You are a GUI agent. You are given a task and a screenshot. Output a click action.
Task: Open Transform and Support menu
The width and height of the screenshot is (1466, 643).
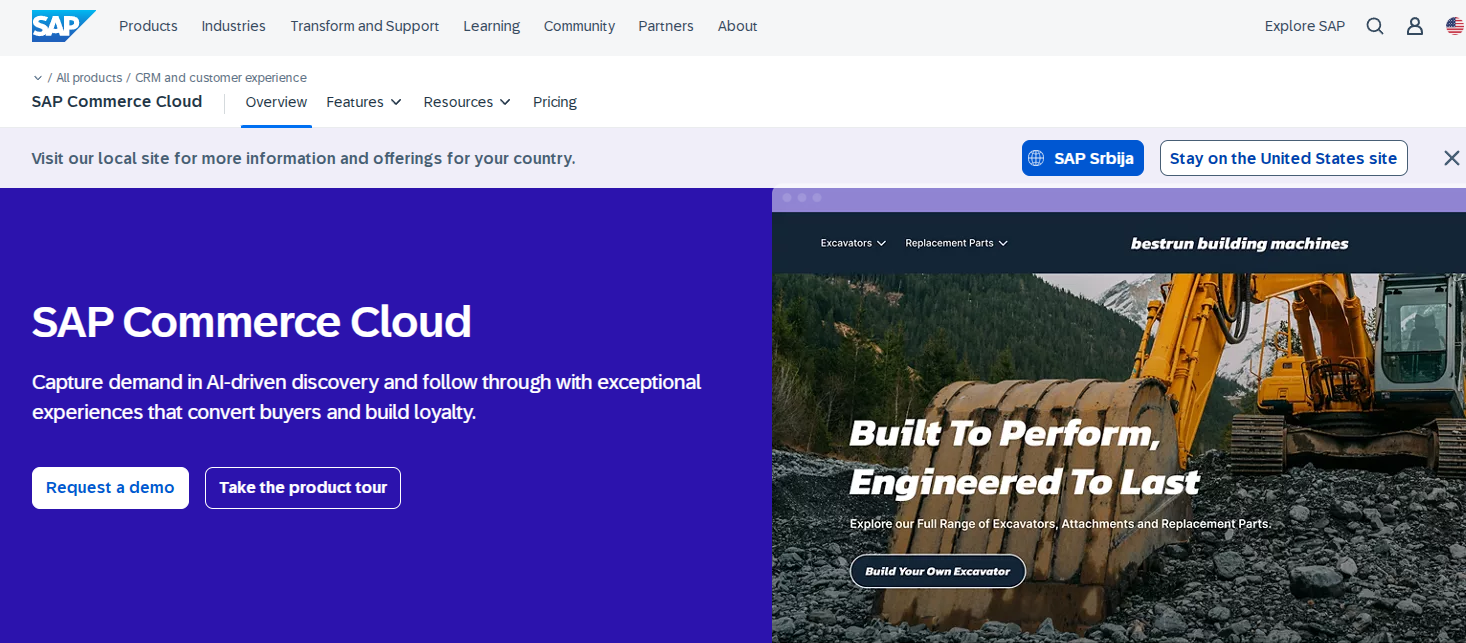365,26
